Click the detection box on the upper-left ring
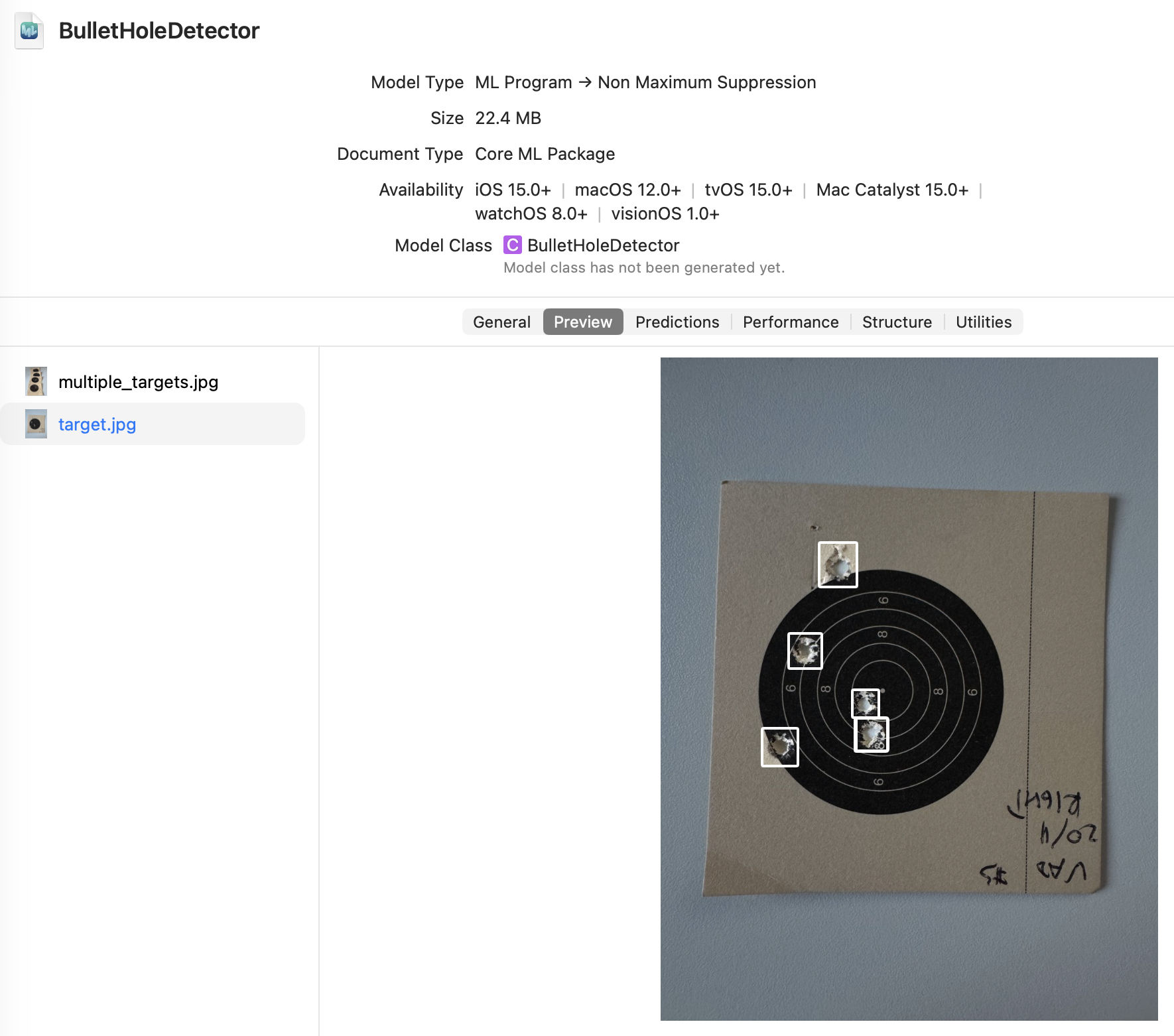 pyautogui.click(x=805, y=651)
